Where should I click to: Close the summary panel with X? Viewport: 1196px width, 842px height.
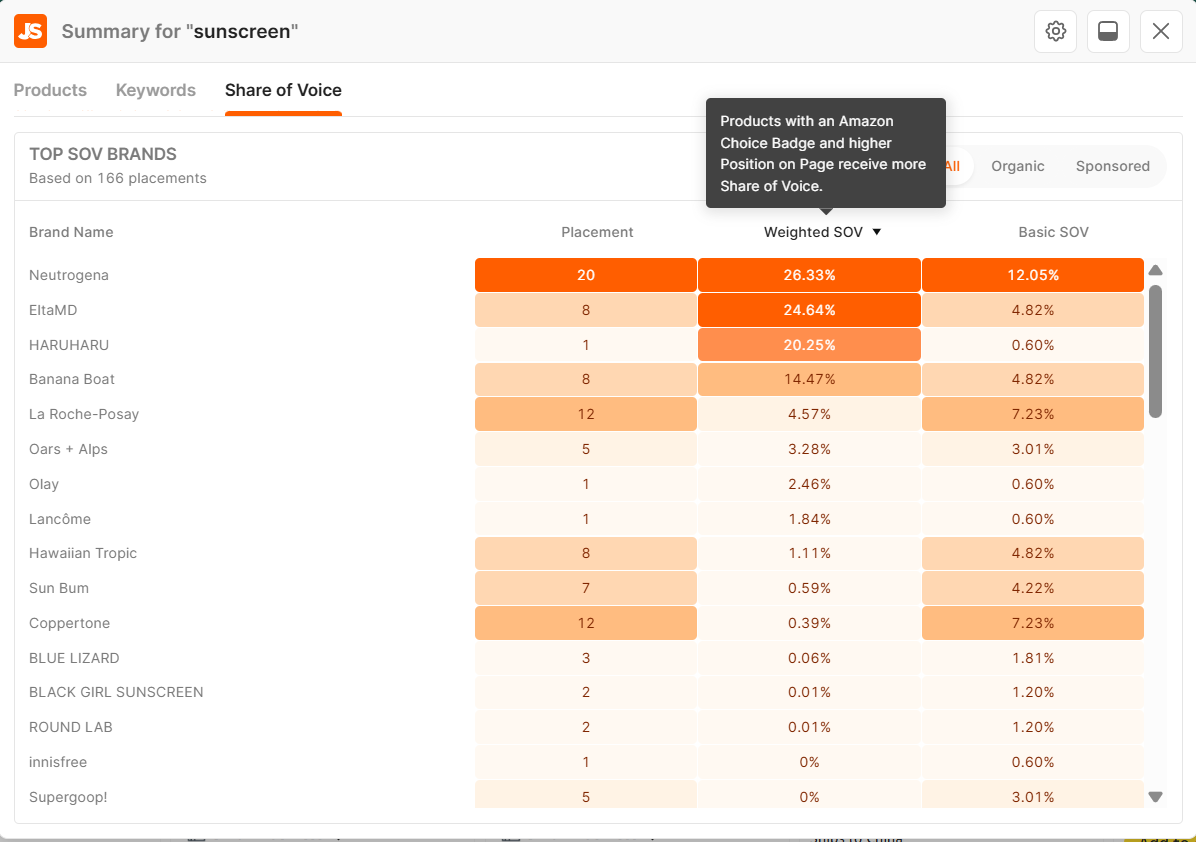(x=1161, y=31)
